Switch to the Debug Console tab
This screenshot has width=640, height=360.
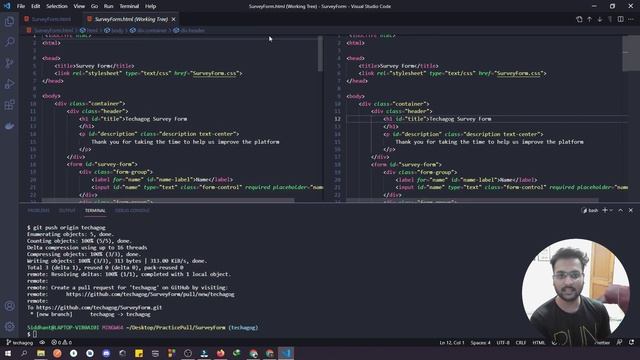(x=132, y=211)
